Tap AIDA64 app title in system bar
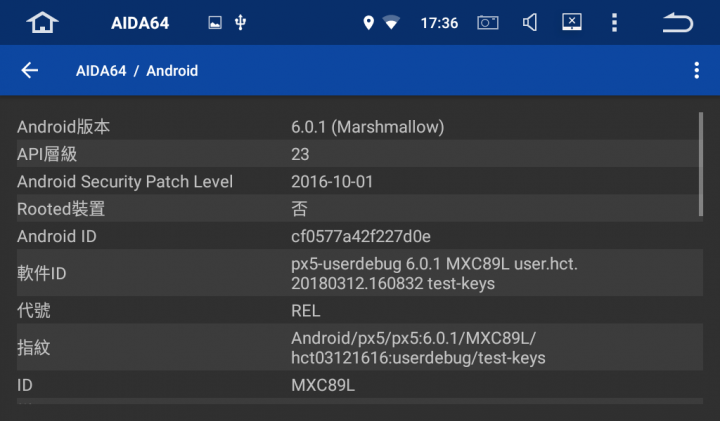Viewport: 720px width, 421px height. coord(140,23)
